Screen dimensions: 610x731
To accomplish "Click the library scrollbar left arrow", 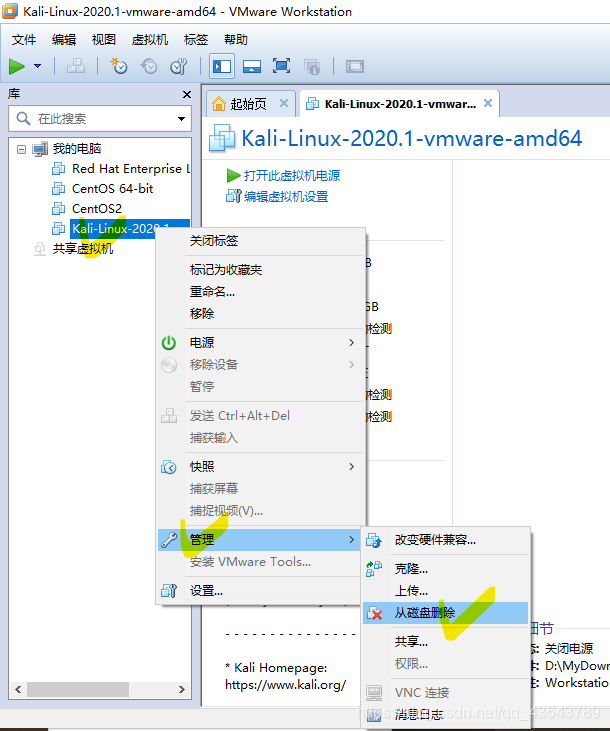I will [x=18, y=689].
